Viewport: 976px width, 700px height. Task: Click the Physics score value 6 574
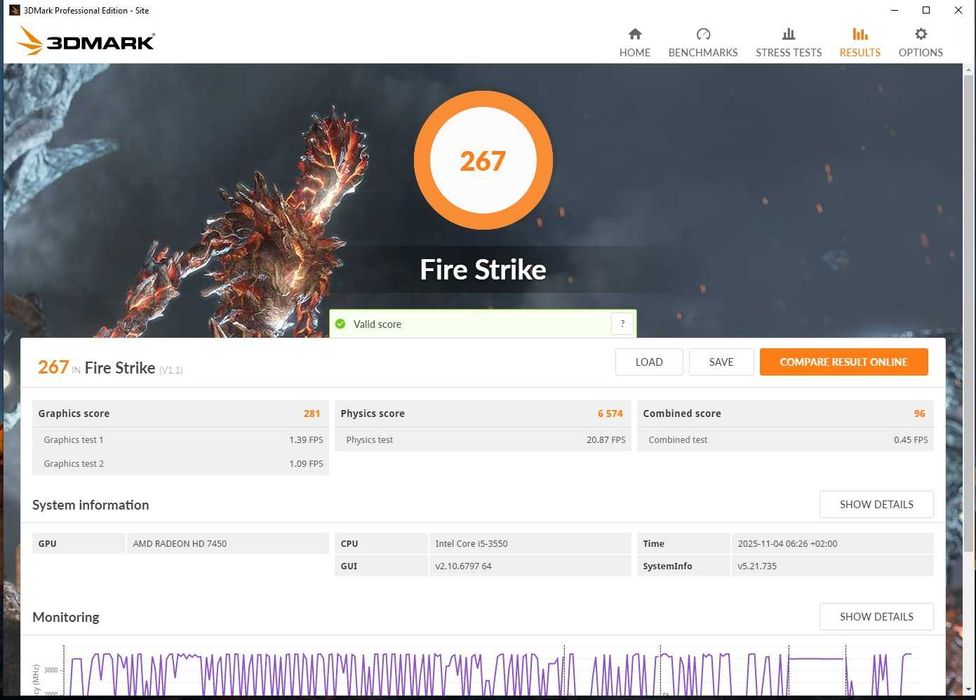(610, 413)
